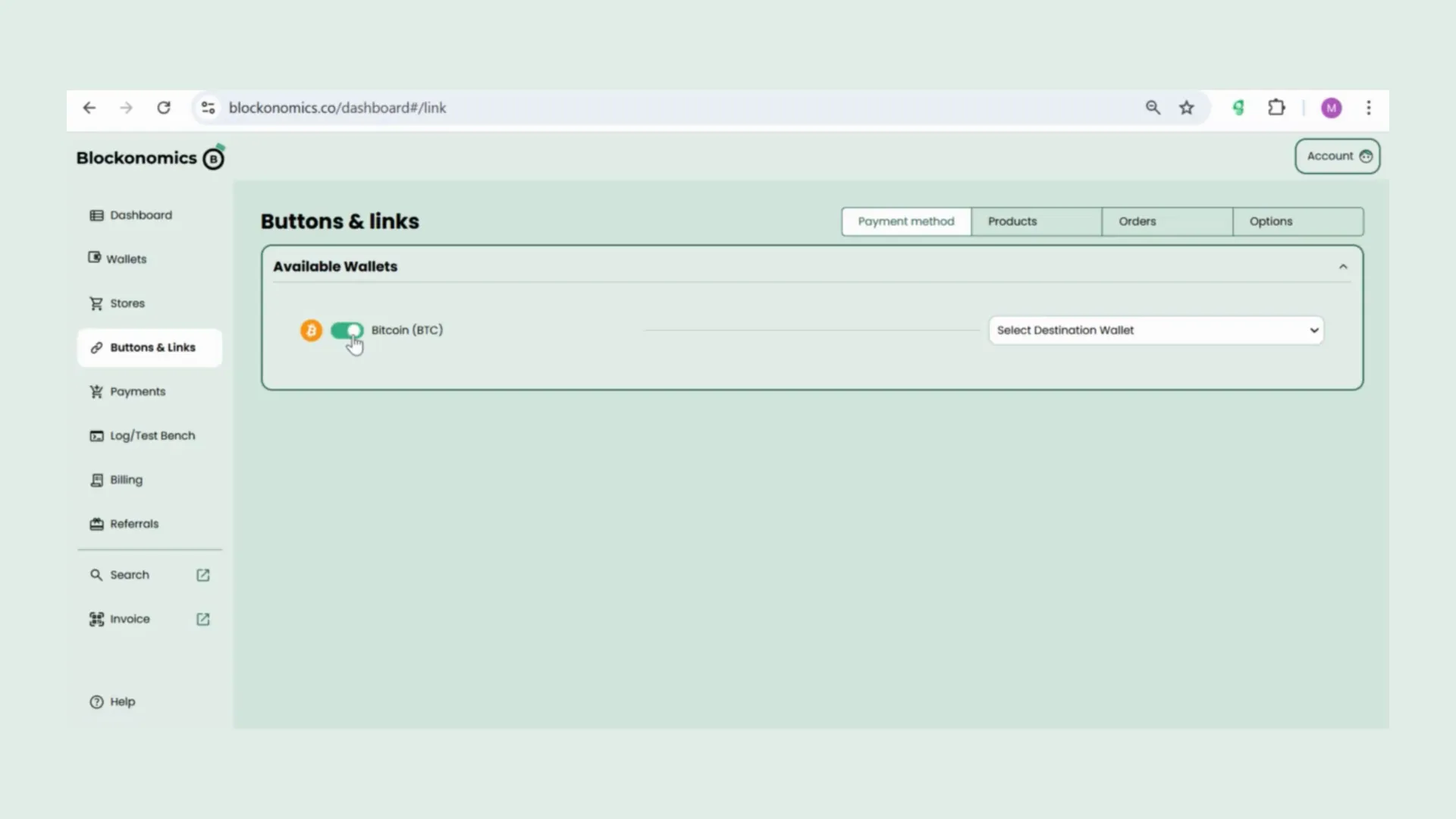The width and height of the screenshot is (1456, 819).
Task: Open external link icon next to Search
Action: tap(203, 575)
